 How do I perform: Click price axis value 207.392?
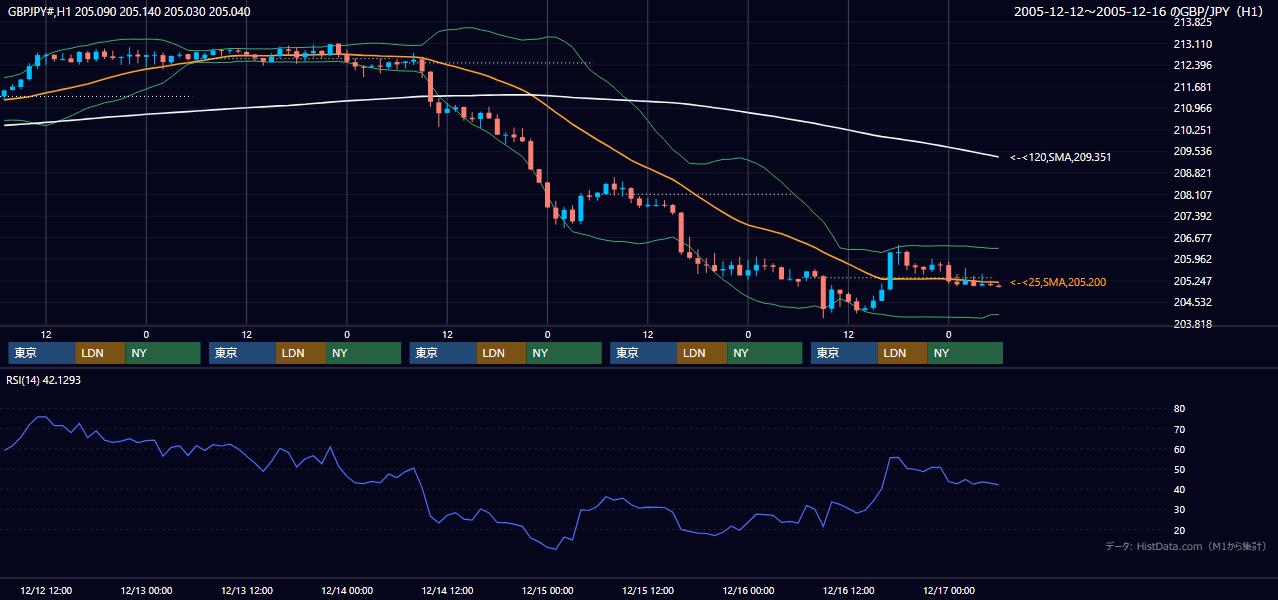(x=1192, y=216)
